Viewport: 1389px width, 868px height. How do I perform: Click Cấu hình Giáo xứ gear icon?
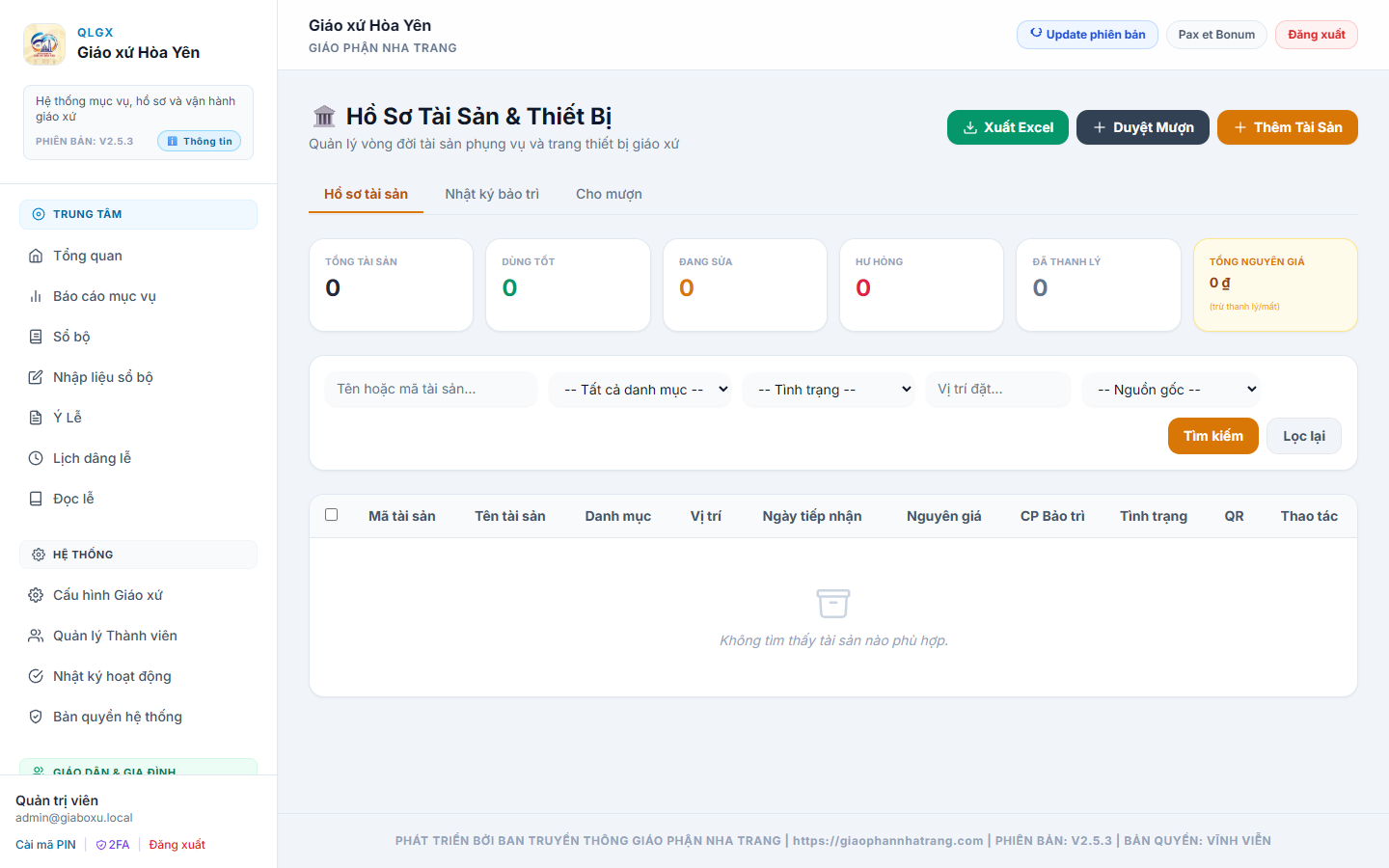pyautogui.click(x=36, y=595)
